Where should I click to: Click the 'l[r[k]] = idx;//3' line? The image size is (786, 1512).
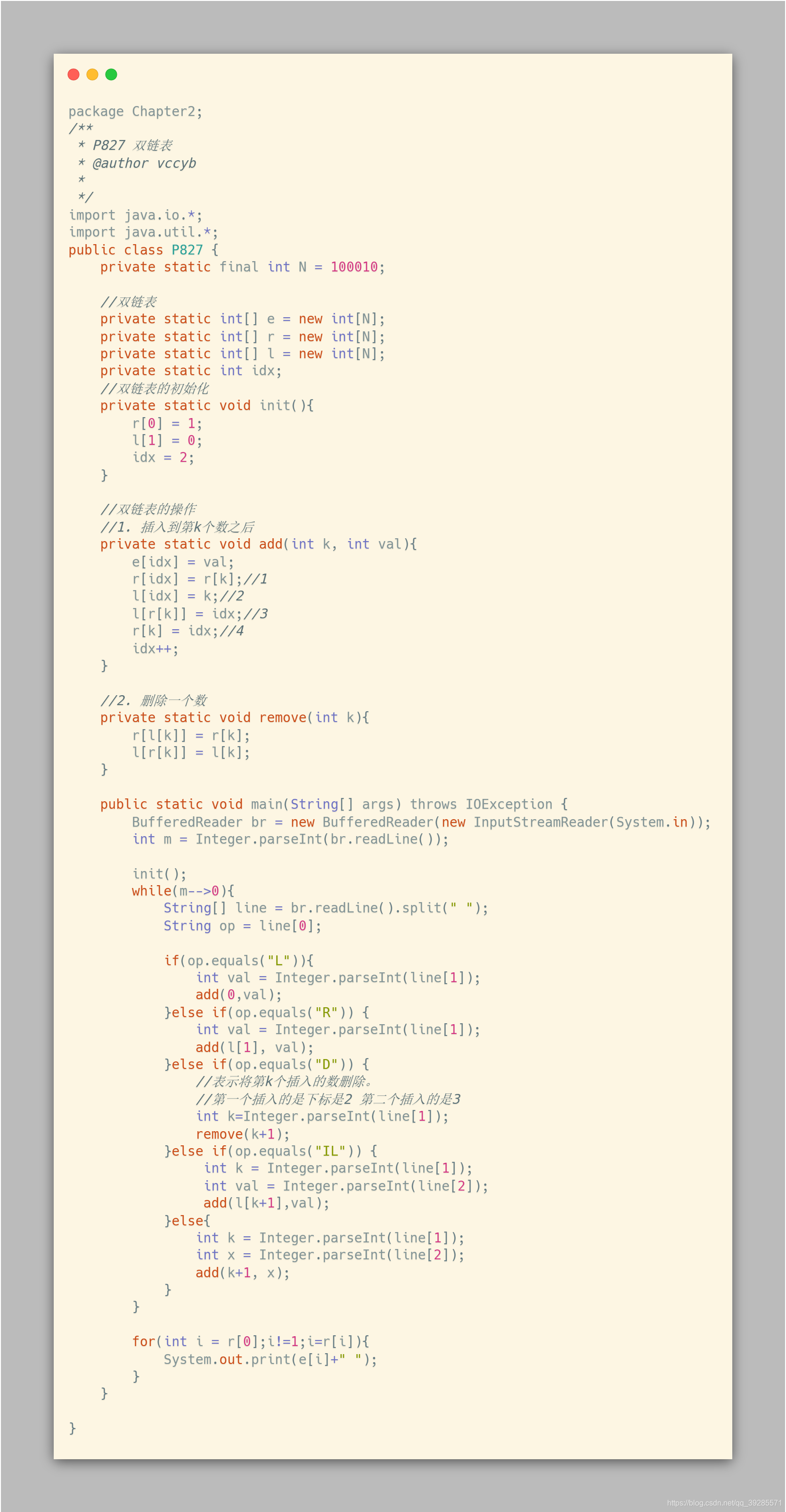(200, 613)
